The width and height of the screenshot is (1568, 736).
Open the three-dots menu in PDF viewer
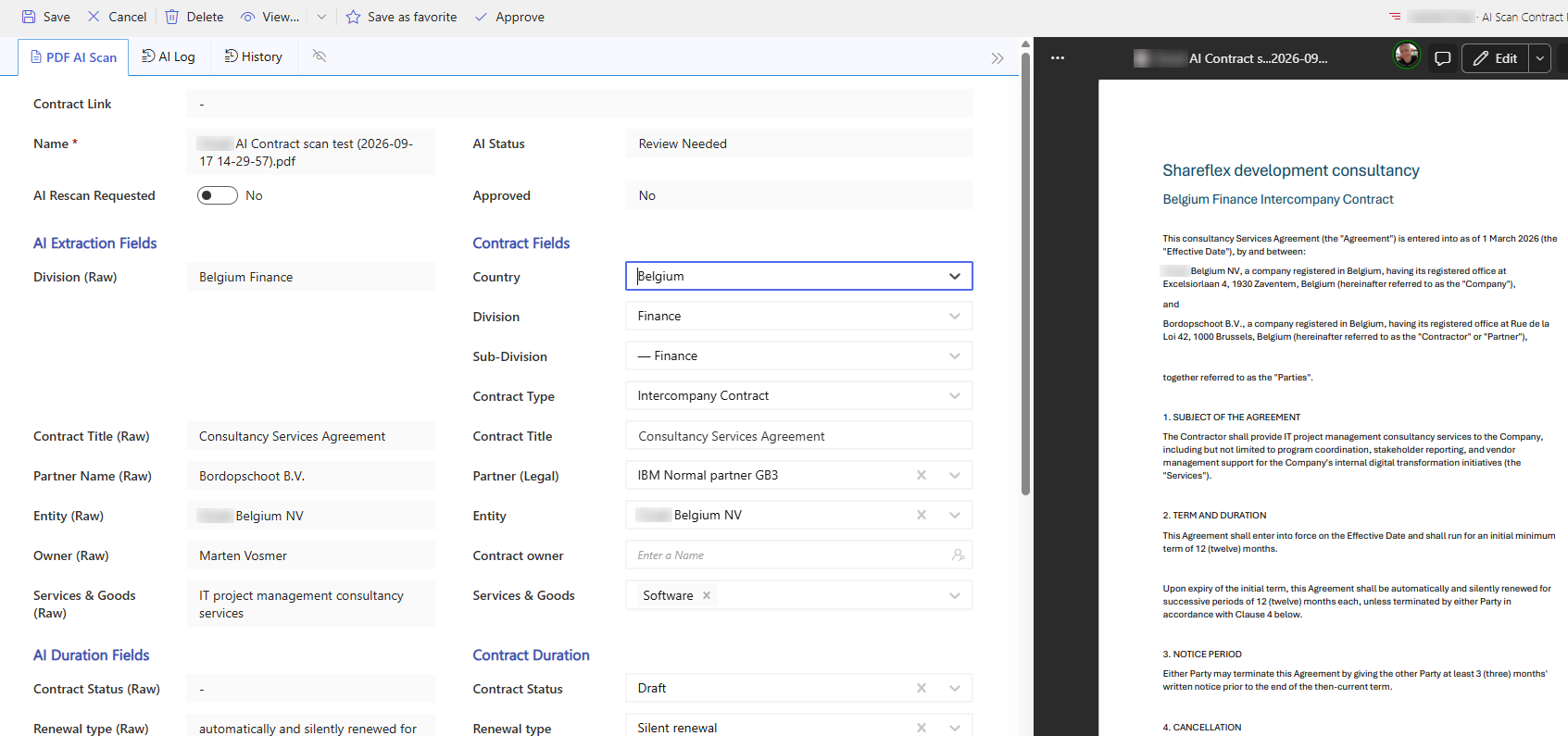(1058, 57)
